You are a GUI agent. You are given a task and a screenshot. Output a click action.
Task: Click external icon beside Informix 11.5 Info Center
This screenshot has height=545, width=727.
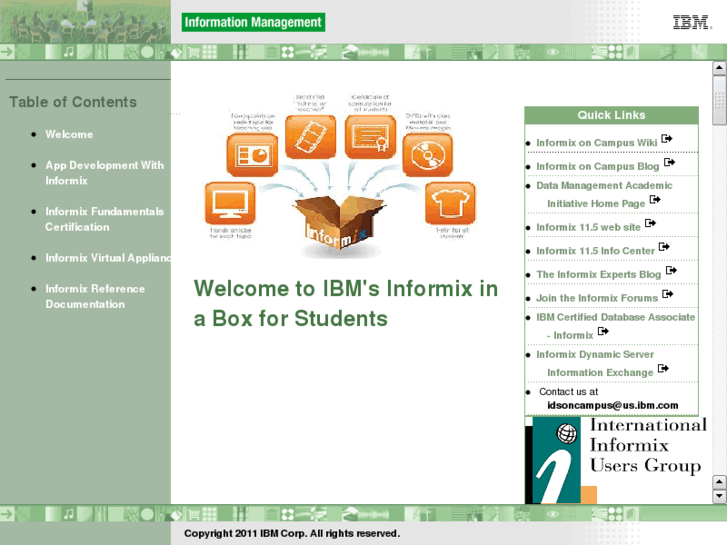tap(664, 247)
